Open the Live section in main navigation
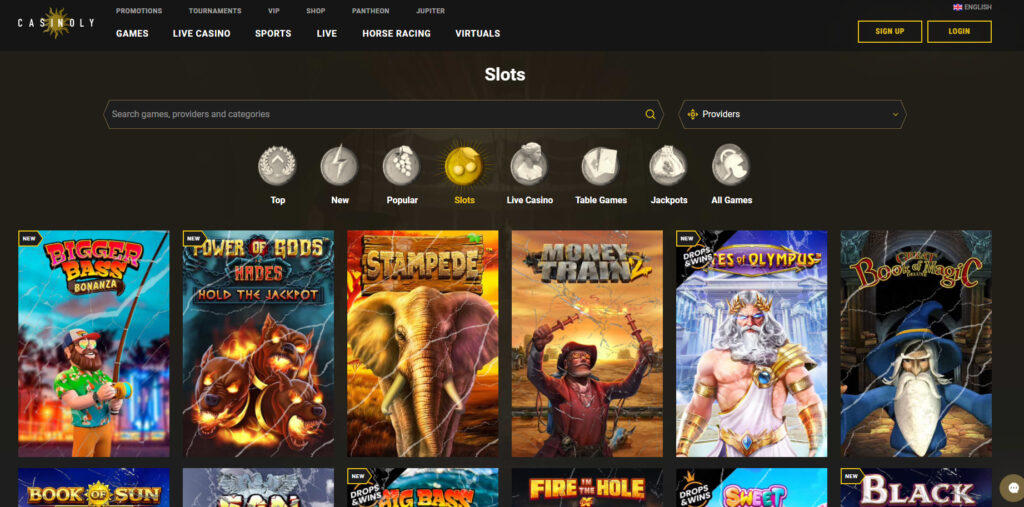 pyautogui.click(x=327, y=33)
